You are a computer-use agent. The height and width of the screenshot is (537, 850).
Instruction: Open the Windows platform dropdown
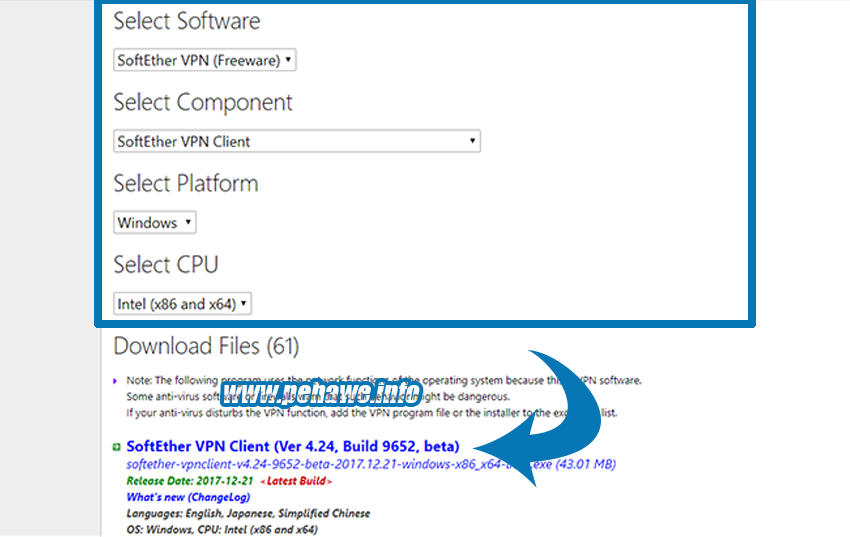click(x=154, y=223)
